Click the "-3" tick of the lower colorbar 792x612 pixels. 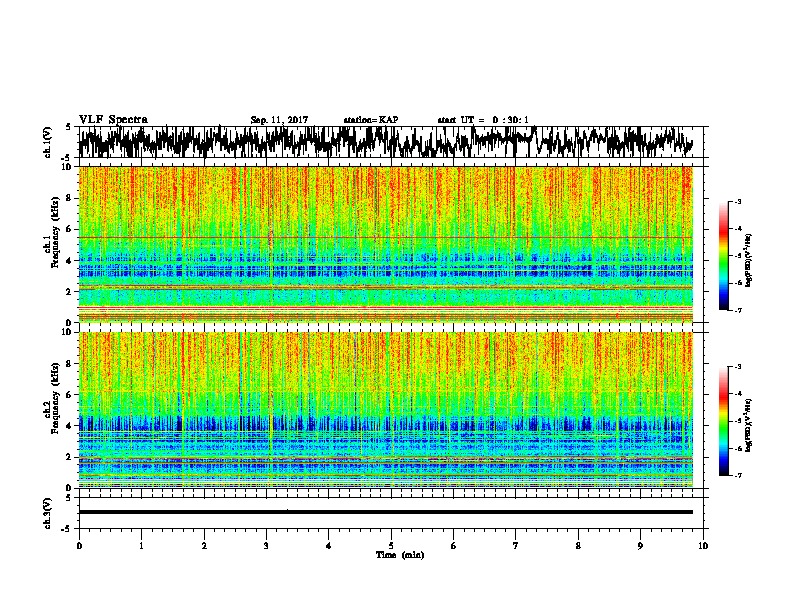click(737, 367)
